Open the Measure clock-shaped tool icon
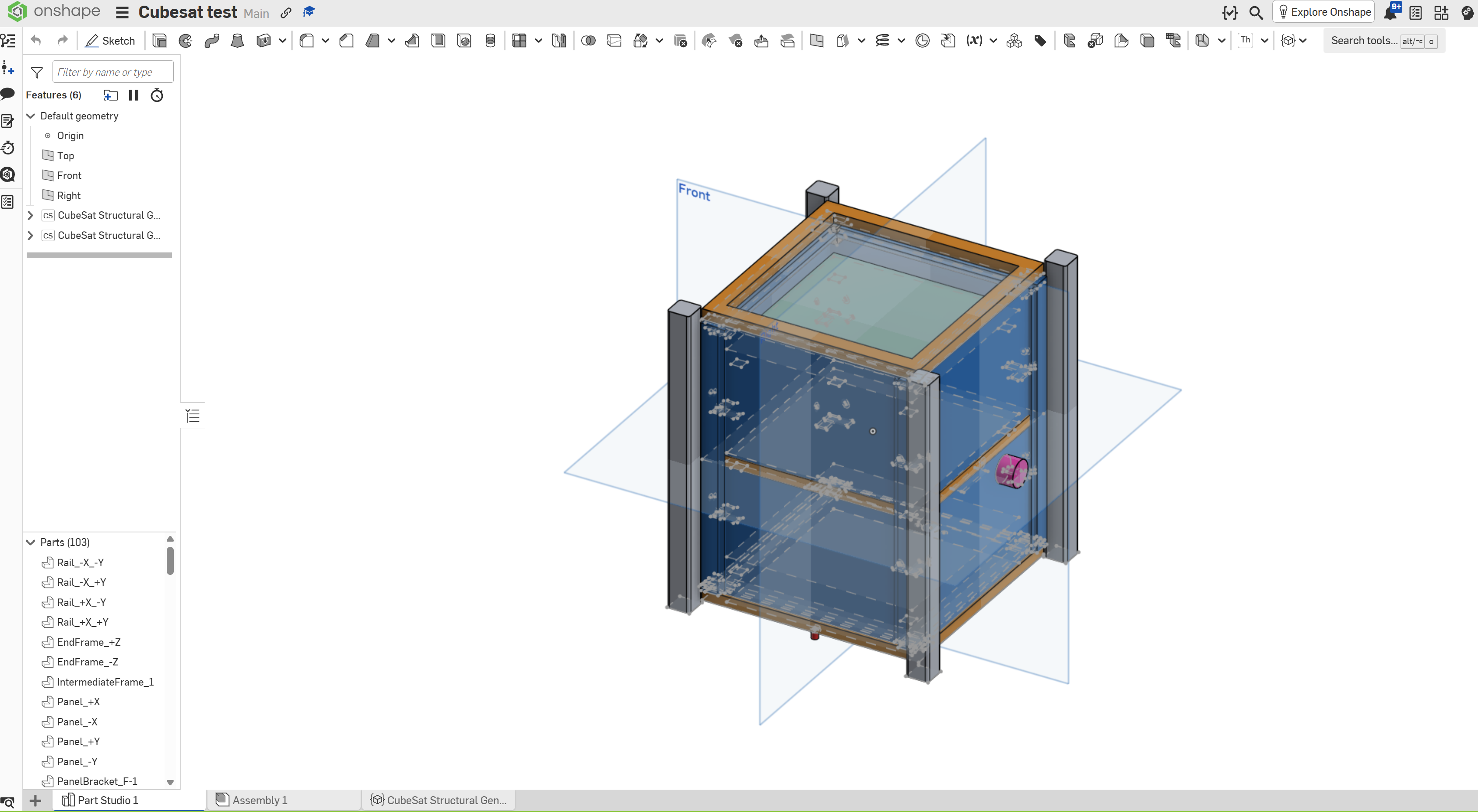Image resolution: width=1478 pixels, height=812 pixels. [x=922, y=41]
